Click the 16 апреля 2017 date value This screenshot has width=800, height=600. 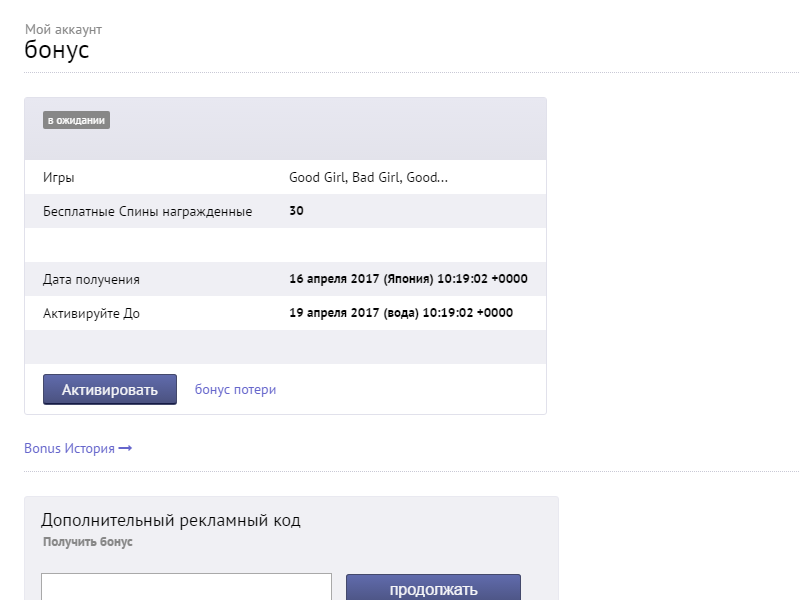pos(408,280)
